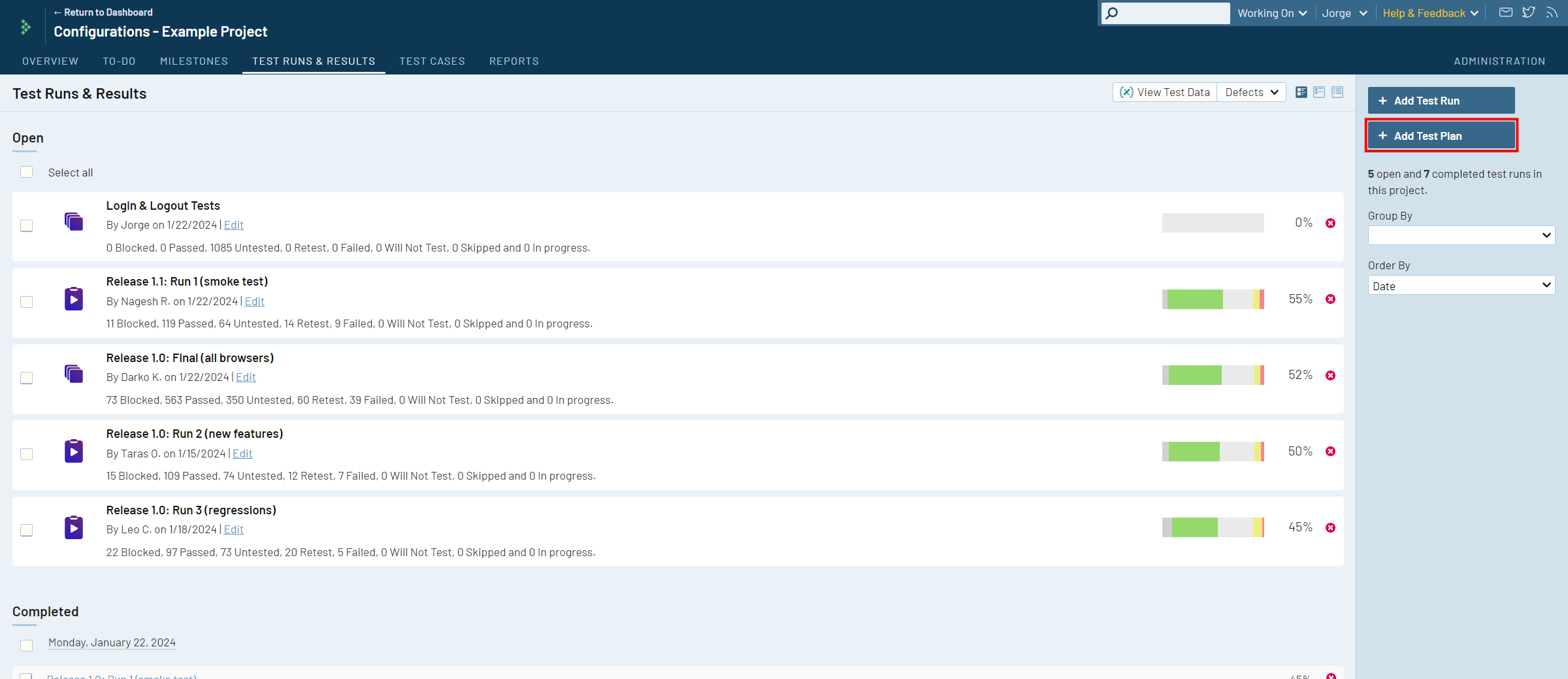
Task: Click Edit link for Login & Logout Tests
Action: click(x=233, y=225)
